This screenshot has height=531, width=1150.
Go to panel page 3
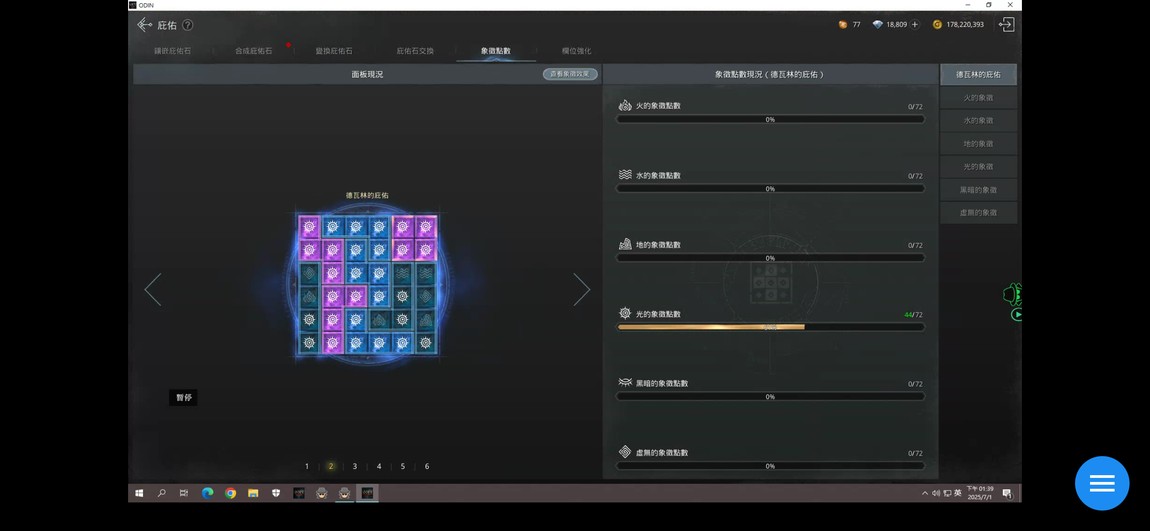[x=355, y=466]
